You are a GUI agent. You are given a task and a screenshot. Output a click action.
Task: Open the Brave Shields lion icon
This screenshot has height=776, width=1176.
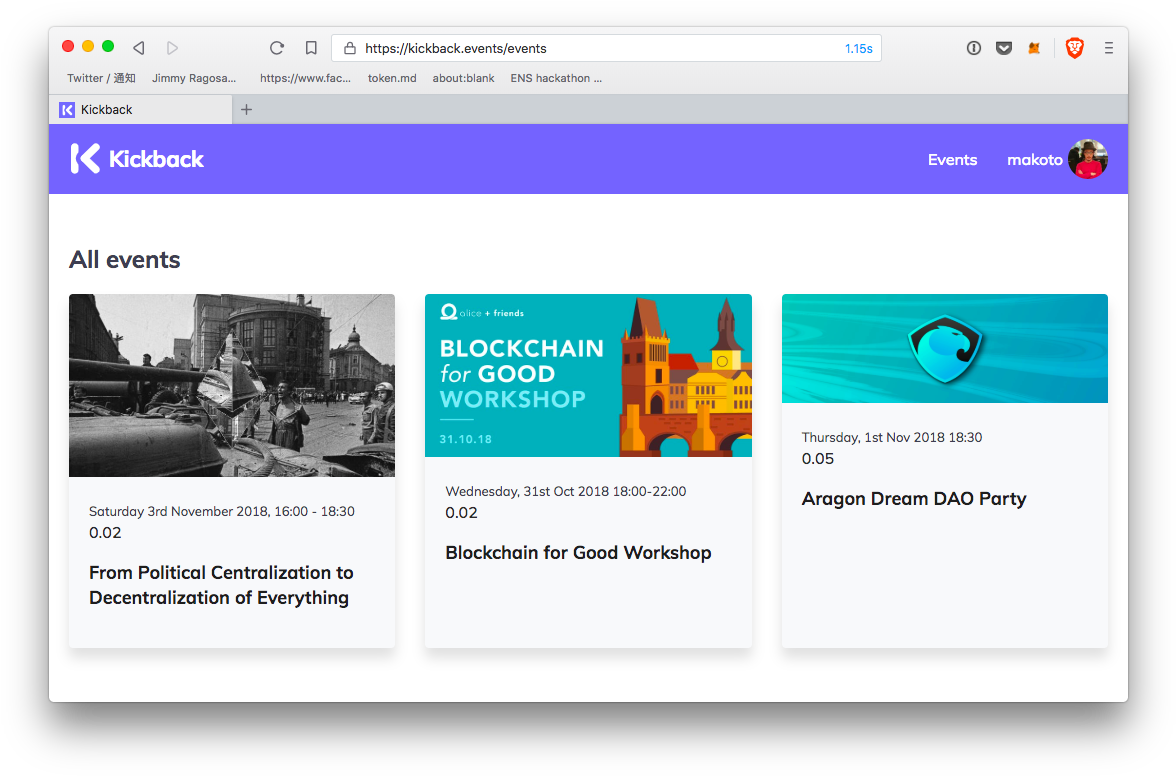click(x=1074, y=48)
